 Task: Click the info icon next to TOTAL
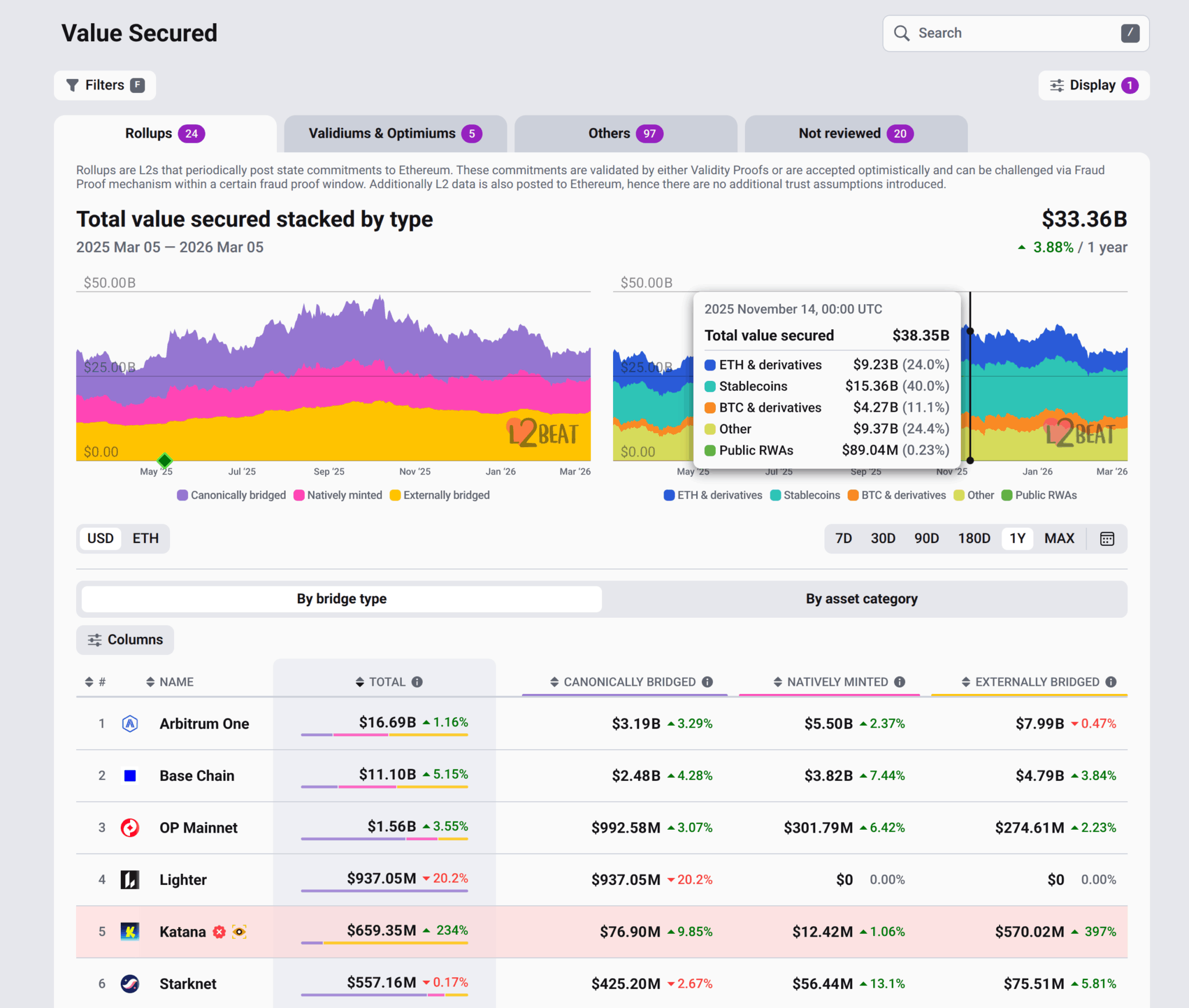click(417, 682)
